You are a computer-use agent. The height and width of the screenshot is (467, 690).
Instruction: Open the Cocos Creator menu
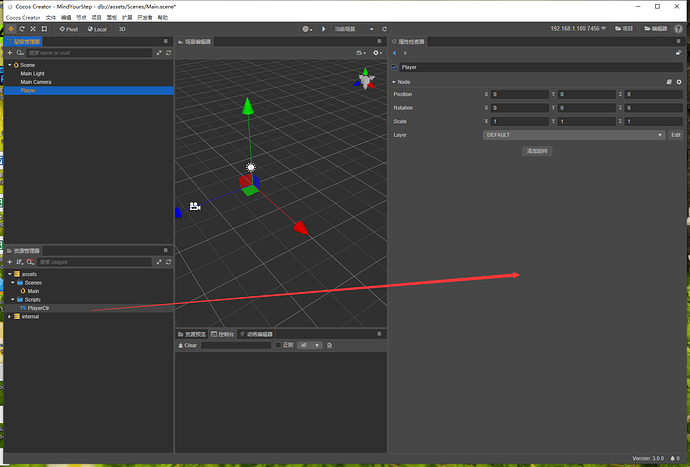pos(23,18)
